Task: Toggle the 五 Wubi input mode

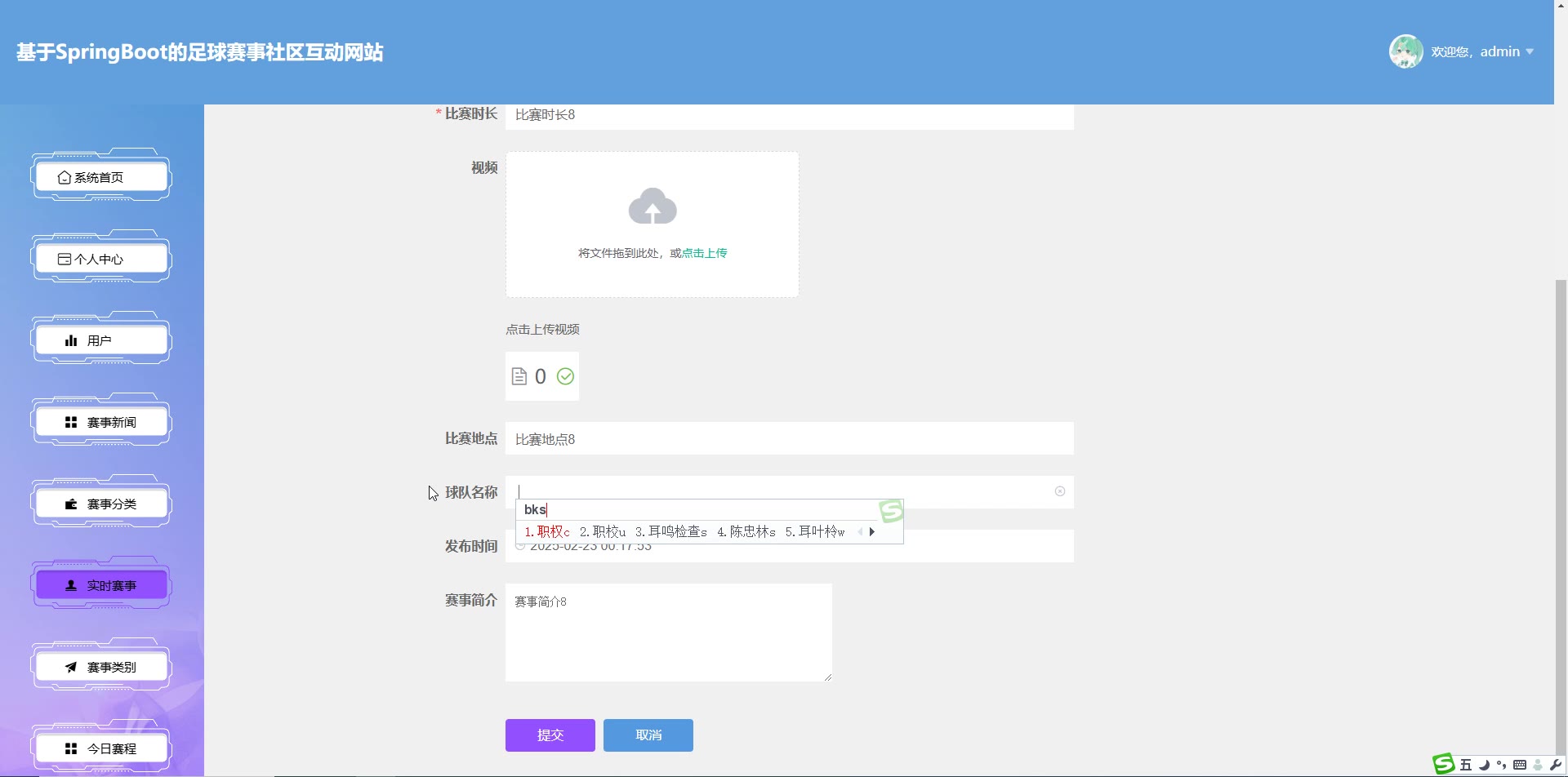Action: click(1466, 765)
